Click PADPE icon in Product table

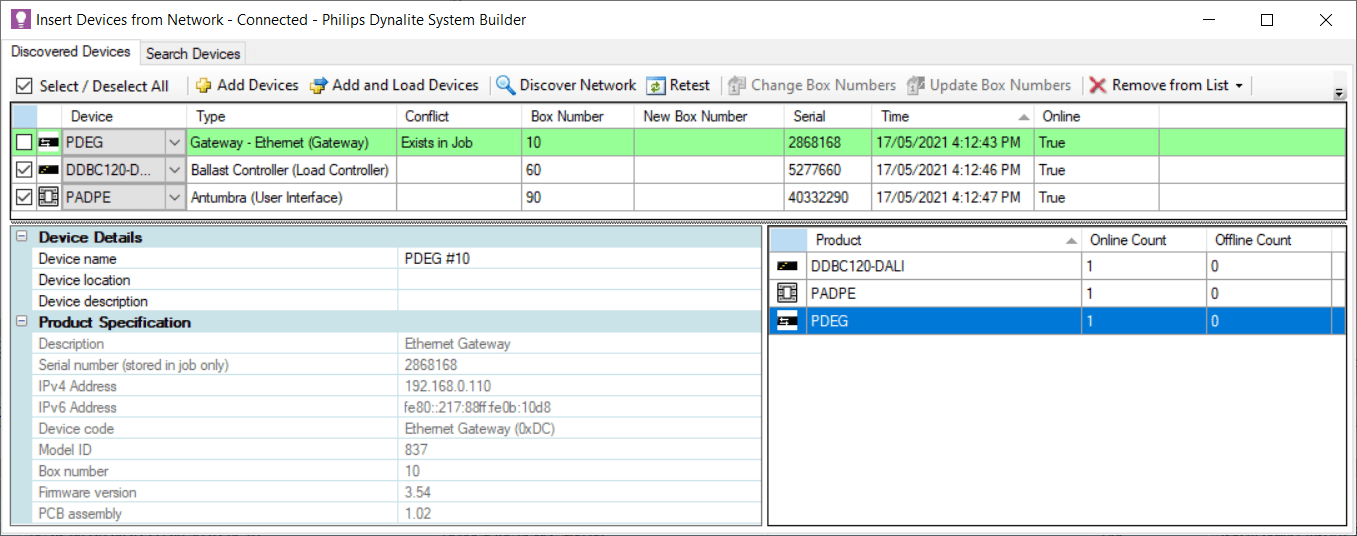787,293
